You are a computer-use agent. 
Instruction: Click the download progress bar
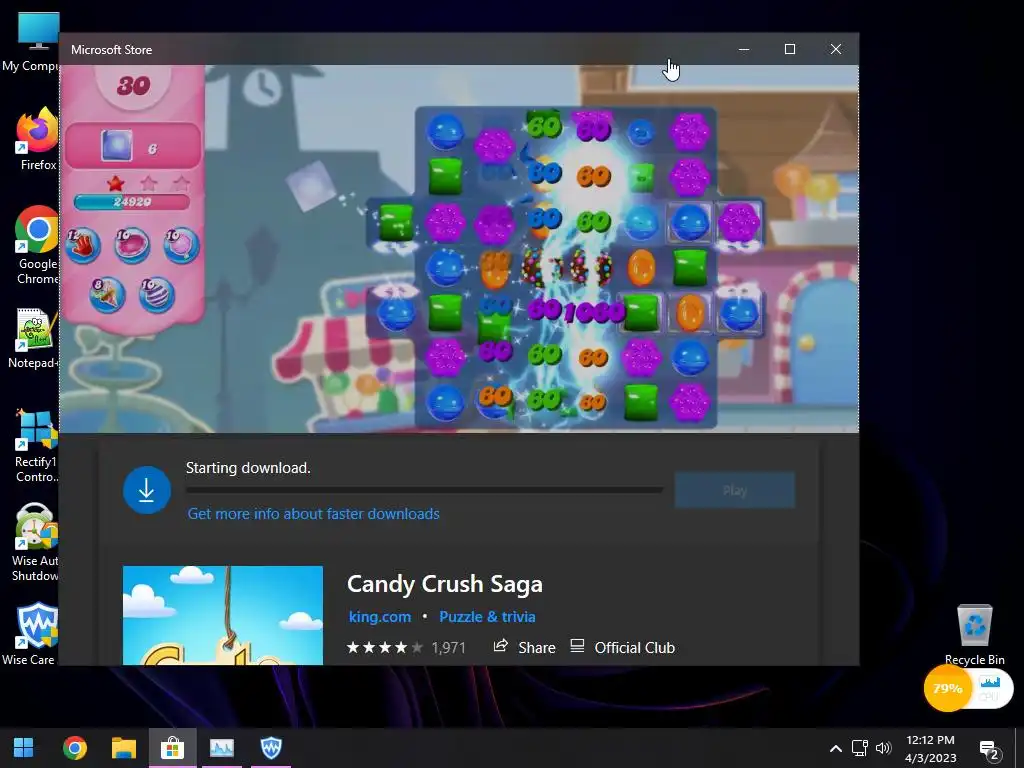point(424,489)
